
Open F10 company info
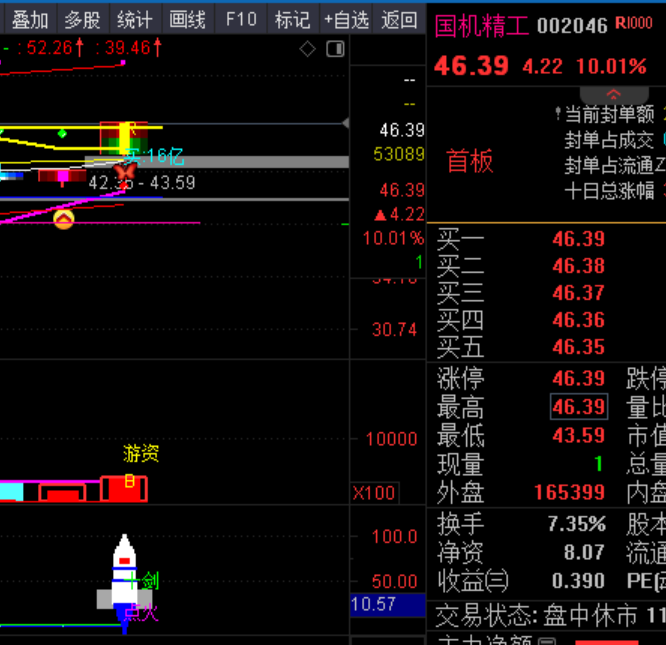tap(241, 20)
